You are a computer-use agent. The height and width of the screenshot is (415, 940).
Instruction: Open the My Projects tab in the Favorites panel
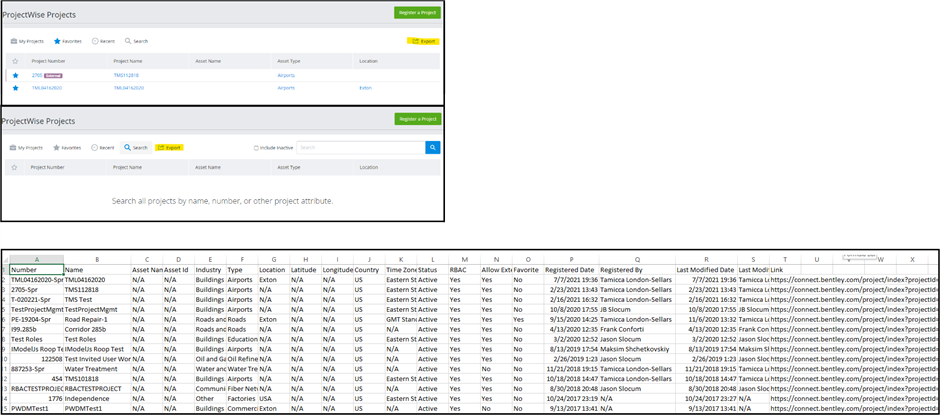[x=27, y=41]
